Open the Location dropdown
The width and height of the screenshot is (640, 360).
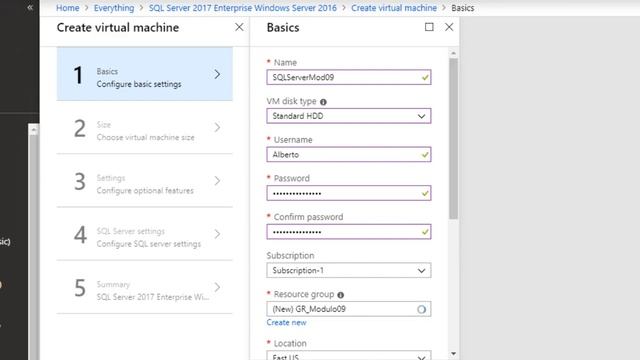pyautogui.click(x=349, y=356)
